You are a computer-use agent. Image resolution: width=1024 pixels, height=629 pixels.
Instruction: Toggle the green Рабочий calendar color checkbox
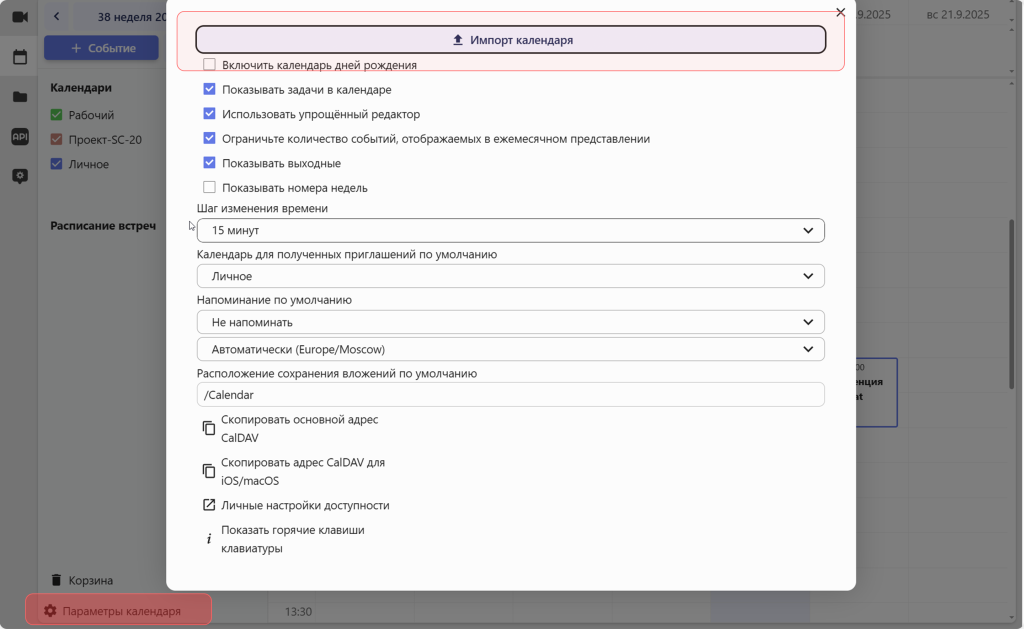point(57,115)
